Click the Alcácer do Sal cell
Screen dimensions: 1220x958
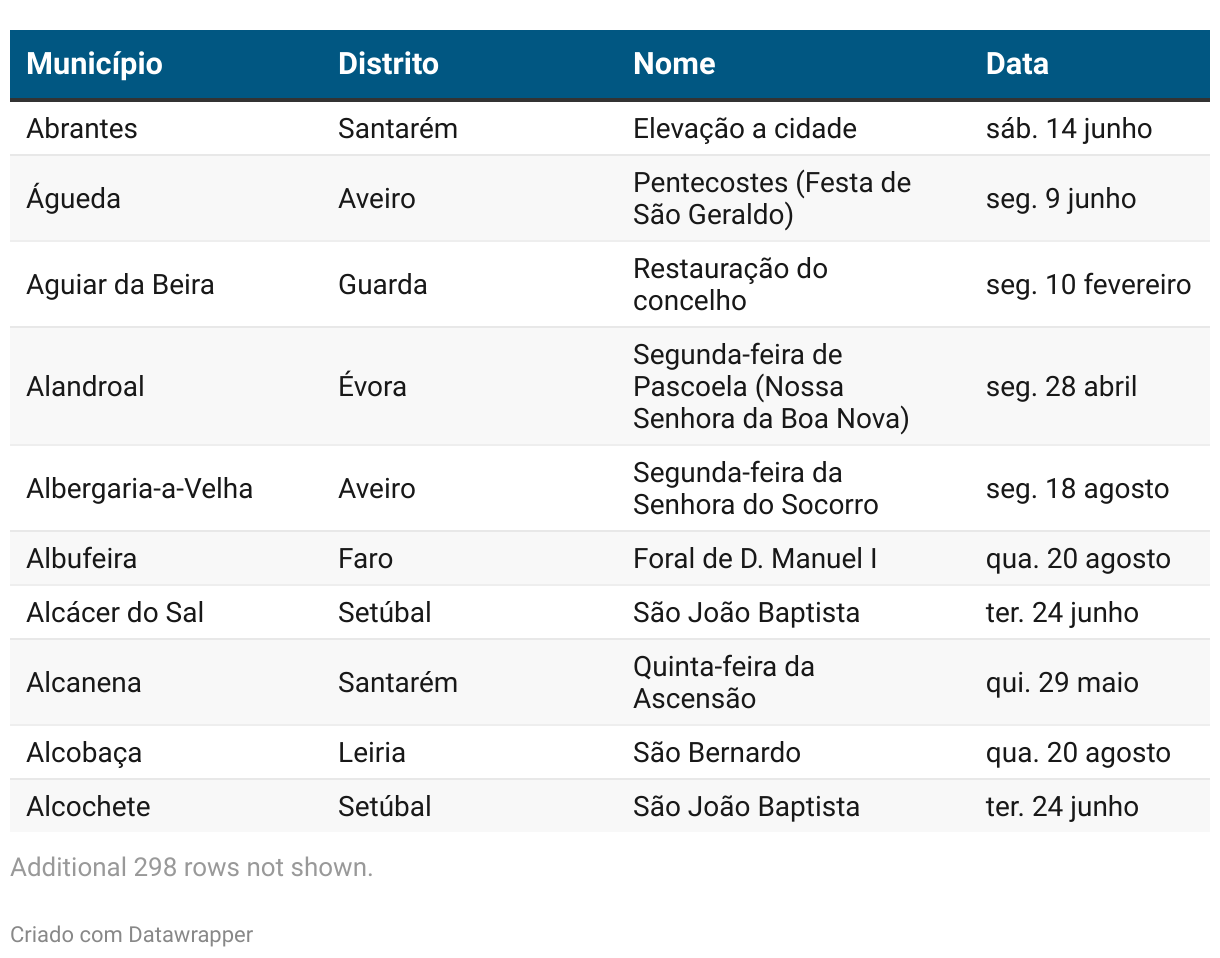[x=115, y=613]
